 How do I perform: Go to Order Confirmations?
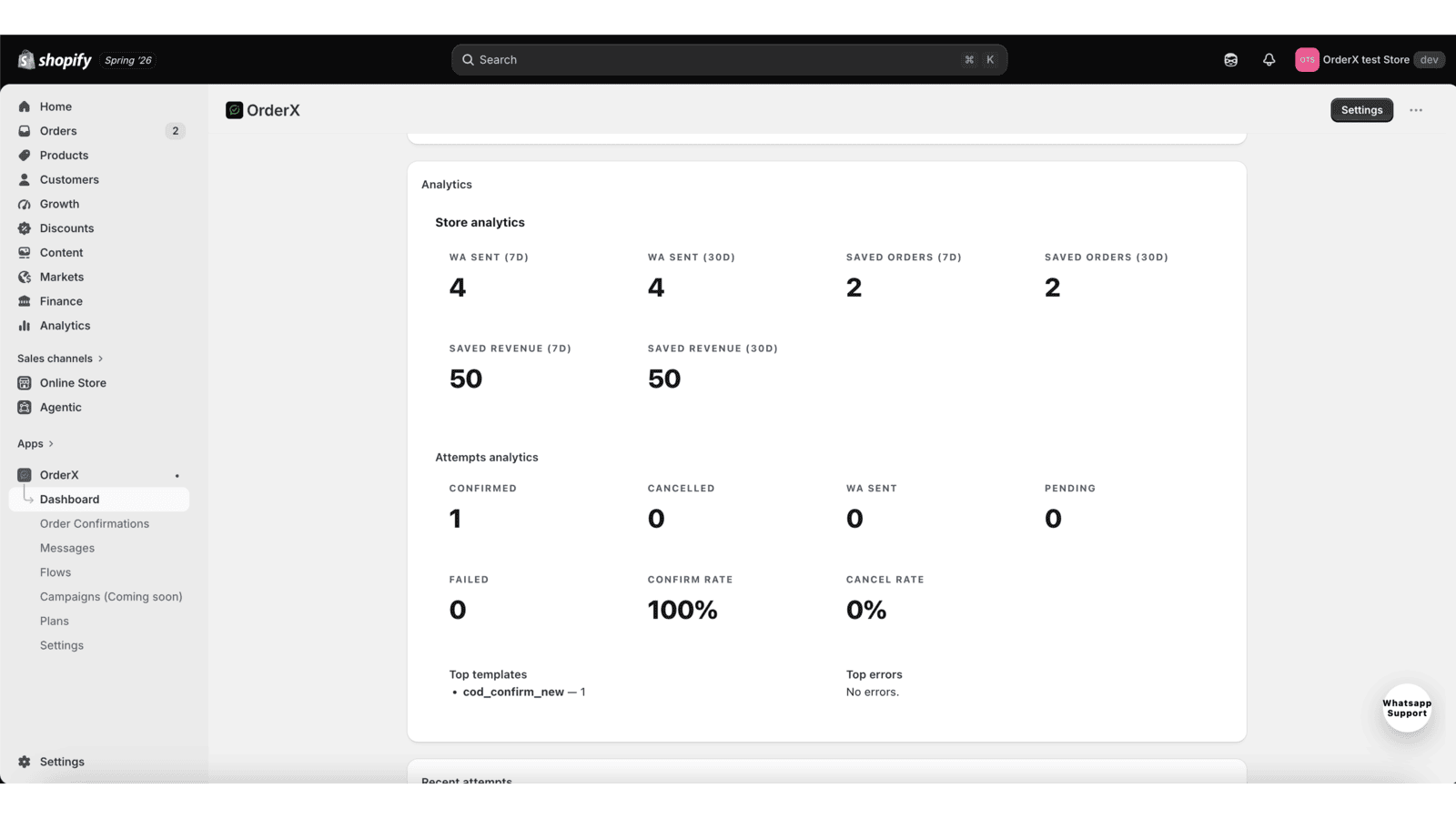point(95,524)
